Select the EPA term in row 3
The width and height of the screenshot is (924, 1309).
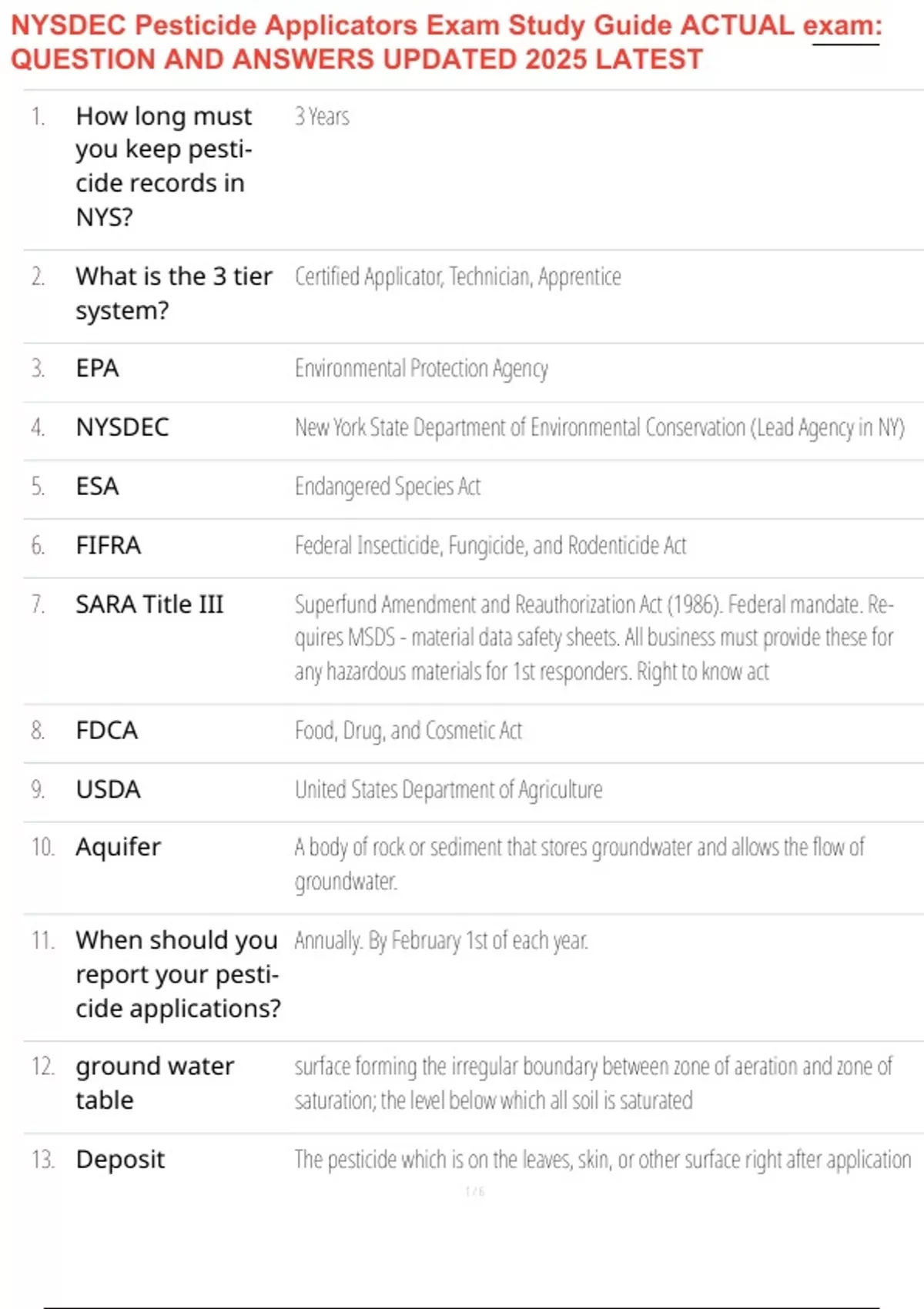[x=97, y=368]
